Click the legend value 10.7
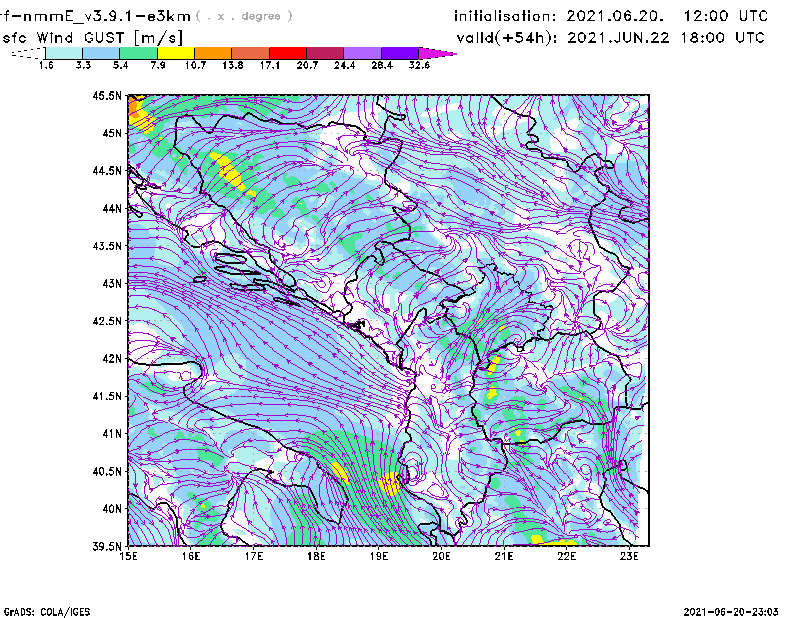This screenshot has height=618, width=800. point(195,65)
